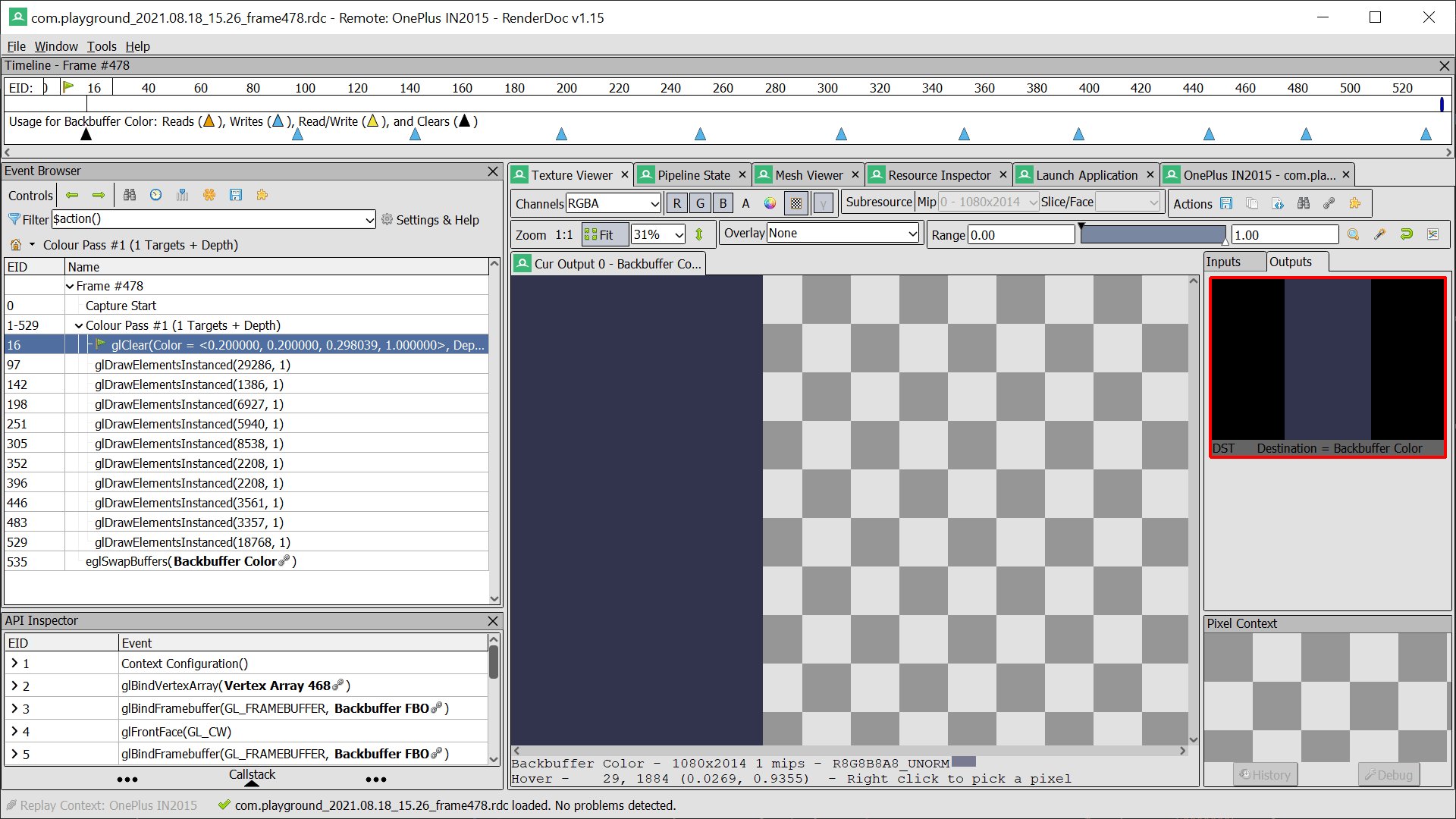Click the save floppy icon in Event Browser controls

236,195
